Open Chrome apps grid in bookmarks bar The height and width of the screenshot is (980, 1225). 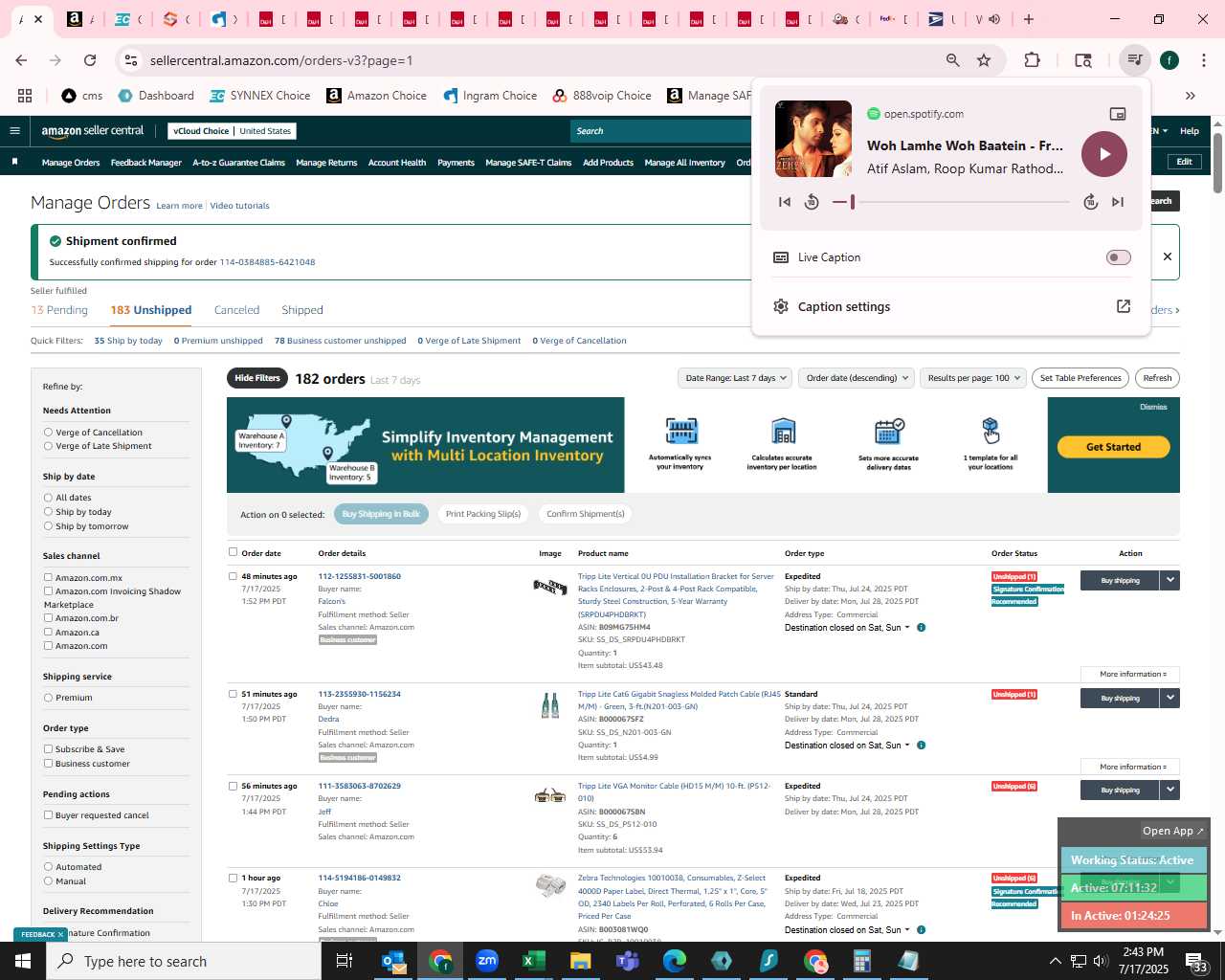click(x=25, y=96)
